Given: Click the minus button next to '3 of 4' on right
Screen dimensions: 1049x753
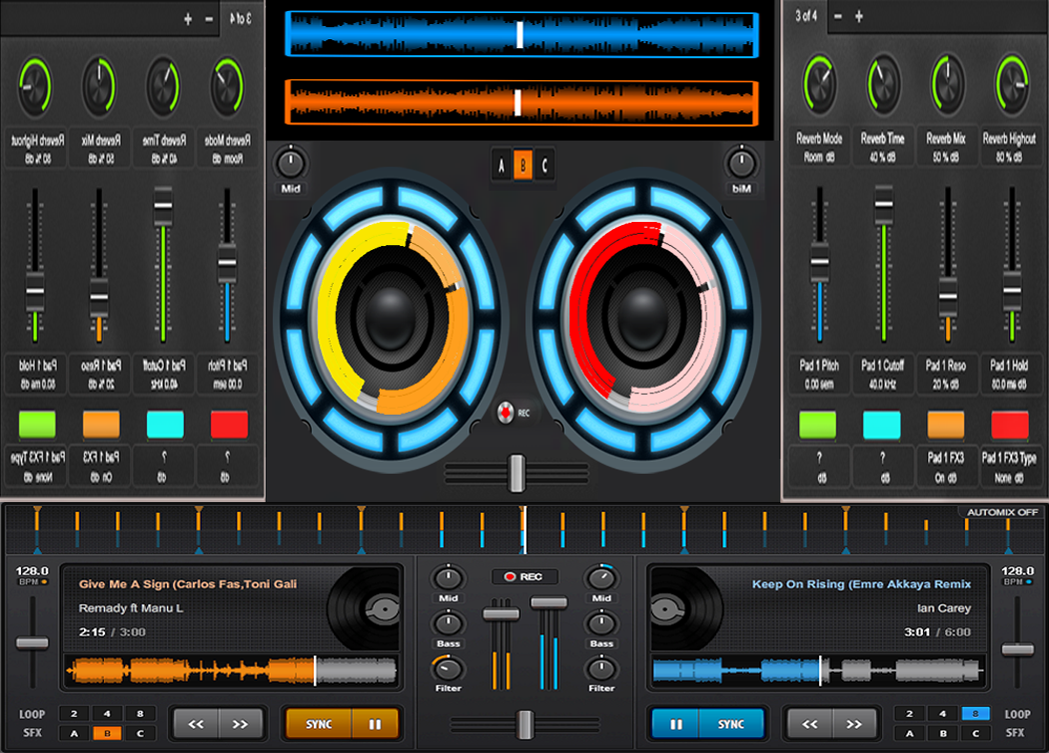Looking at the screenshot, I should (838, 17).
